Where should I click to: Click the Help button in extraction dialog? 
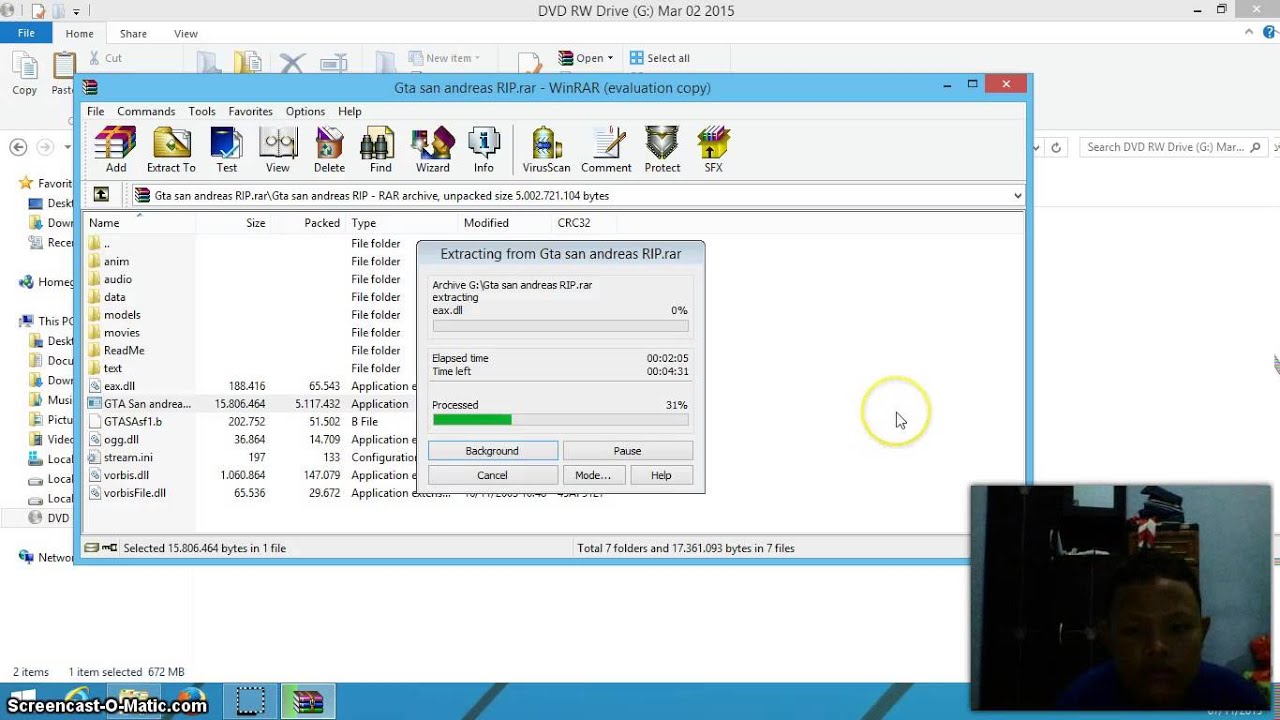661,475
